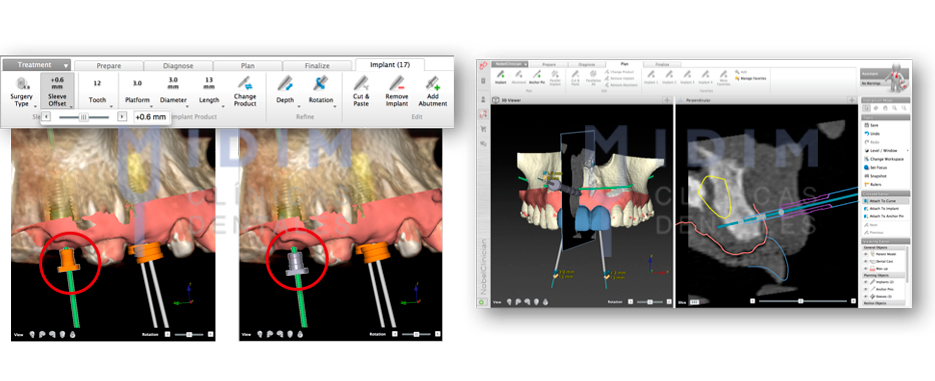Select the Implant 1 favorite in NobelClinician

[x=652, y=76]
